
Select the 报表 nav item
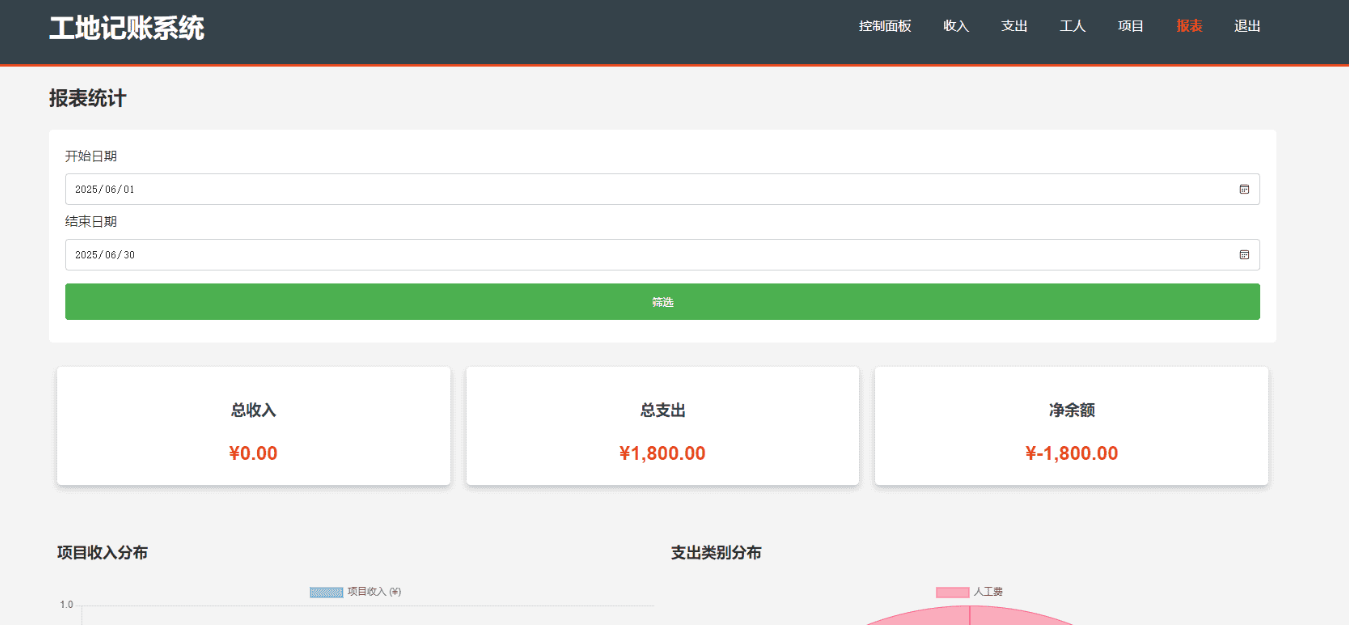click(x=1189, y=26)
